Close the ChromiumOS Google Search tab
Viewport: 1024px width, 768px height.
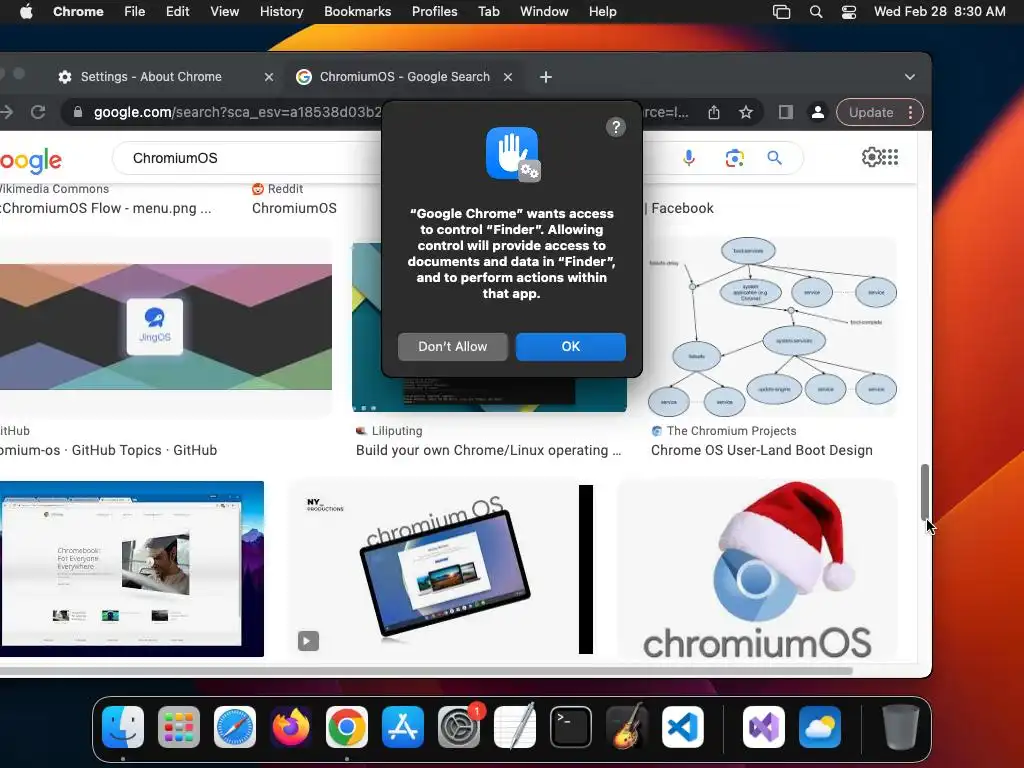[x=507, y=77]
